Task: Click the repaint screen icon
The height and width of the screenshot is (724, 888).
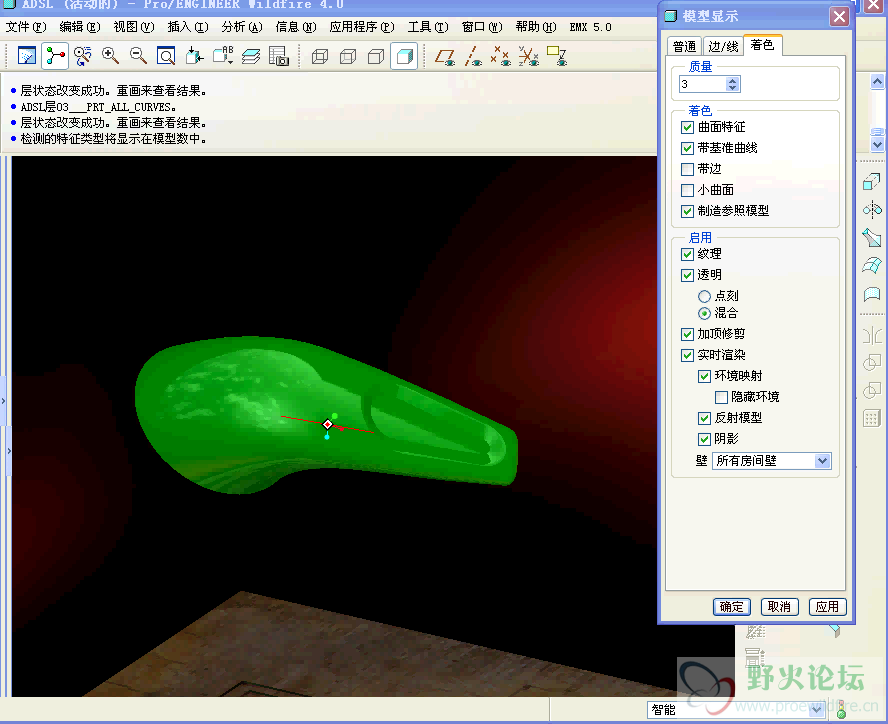Action: pyautogui.click(x=27, y=56)
